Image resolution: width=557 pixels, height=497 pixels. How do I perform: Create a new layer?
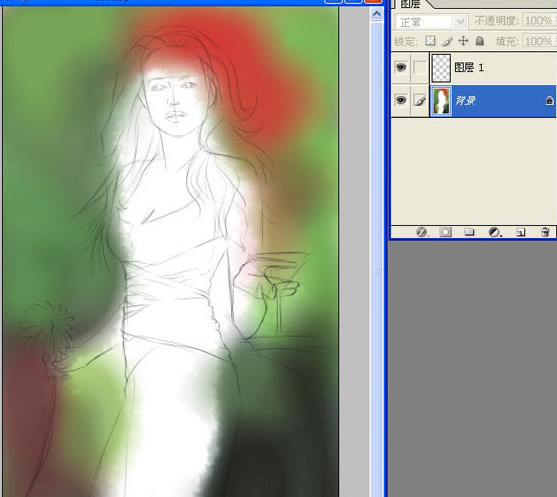tap(520, 232)
